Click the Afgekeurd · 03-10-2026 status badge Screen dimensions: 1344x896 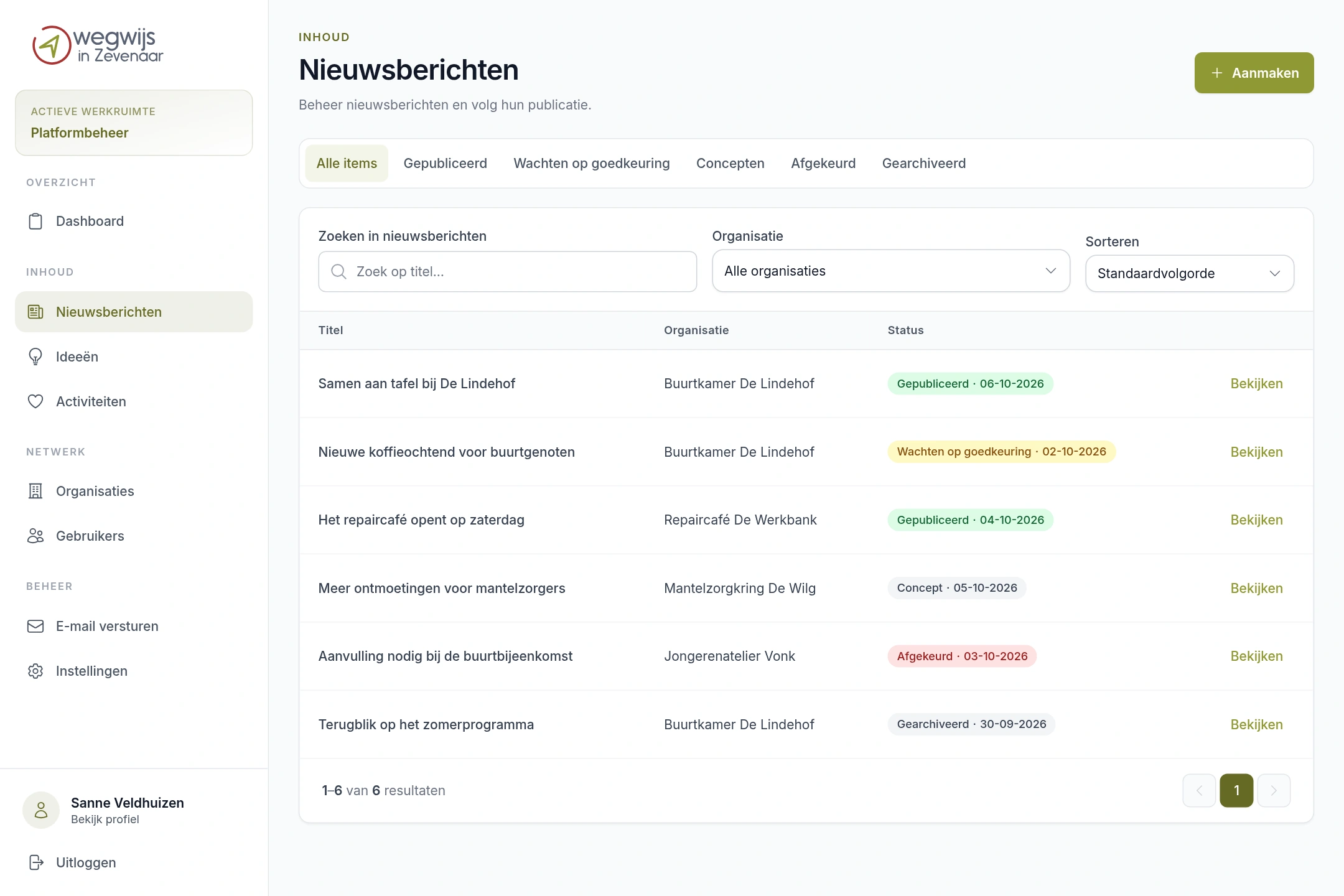pyautogui.click(x=962, y=656)
